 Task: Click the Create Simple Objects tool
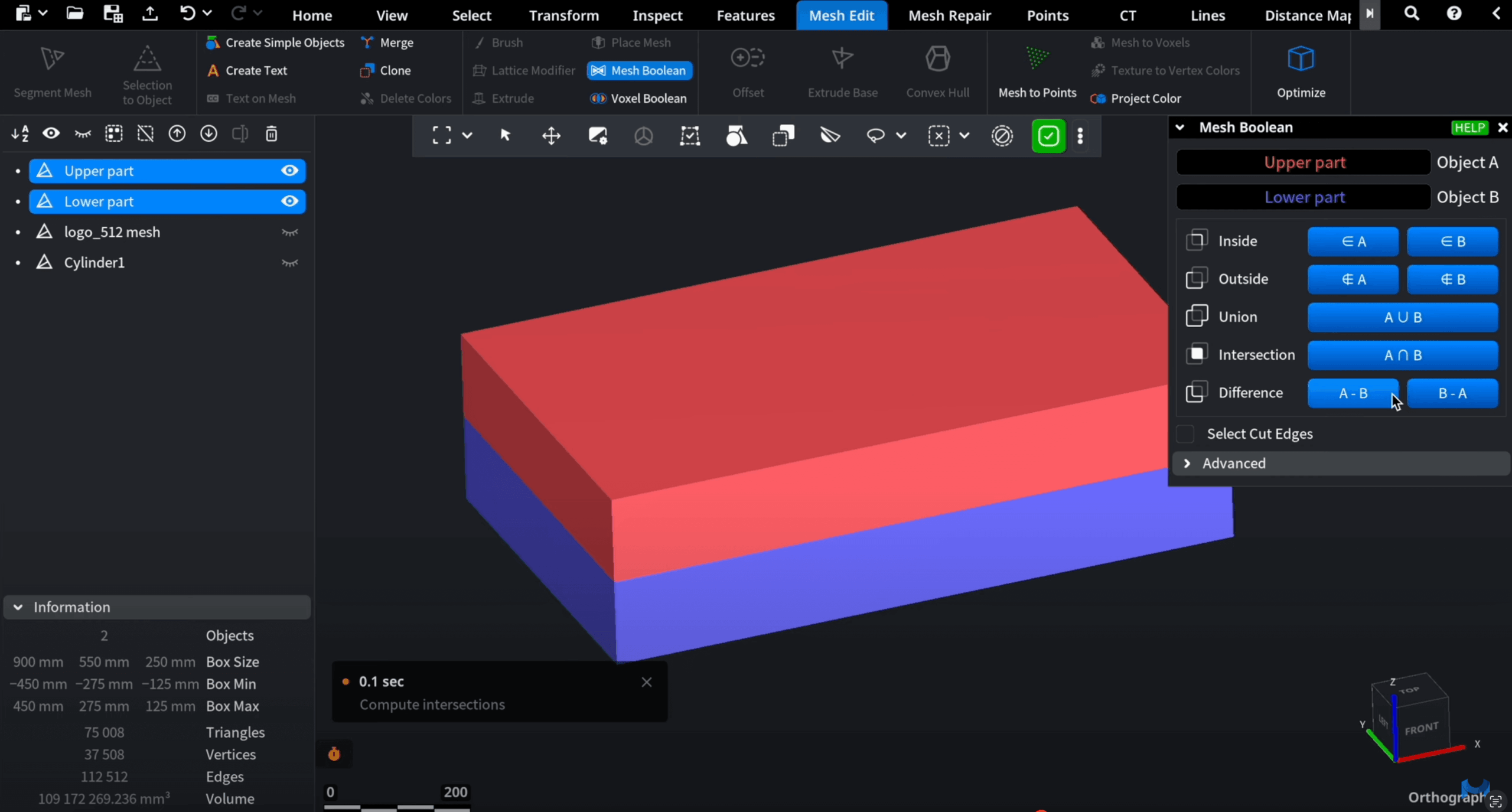[x=276, y=43]
